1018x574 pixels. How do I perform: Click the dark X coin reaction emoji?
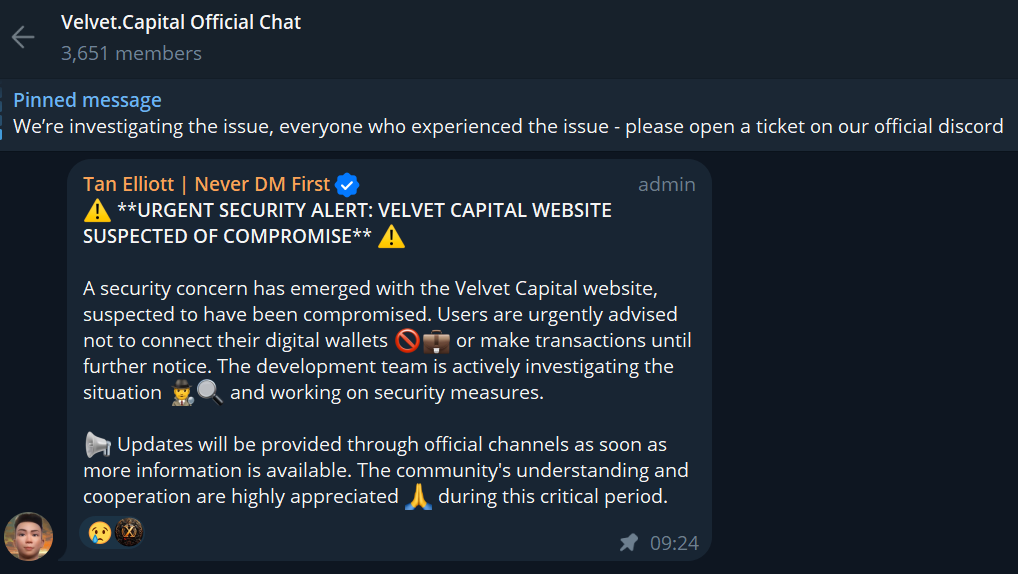(x=128, y=533)
